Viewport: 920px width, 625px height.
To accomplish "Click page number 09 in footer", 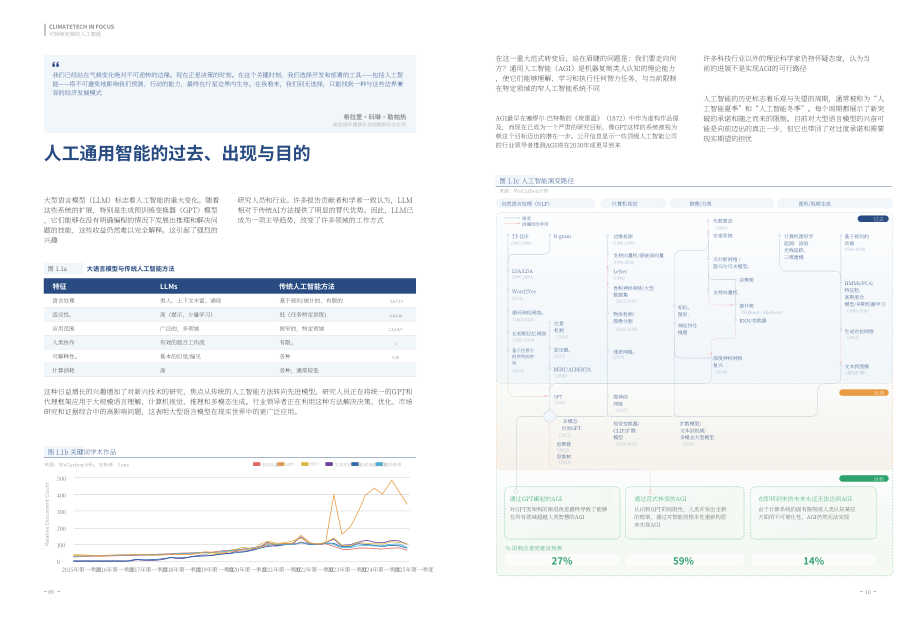I will tap(51, 592).
